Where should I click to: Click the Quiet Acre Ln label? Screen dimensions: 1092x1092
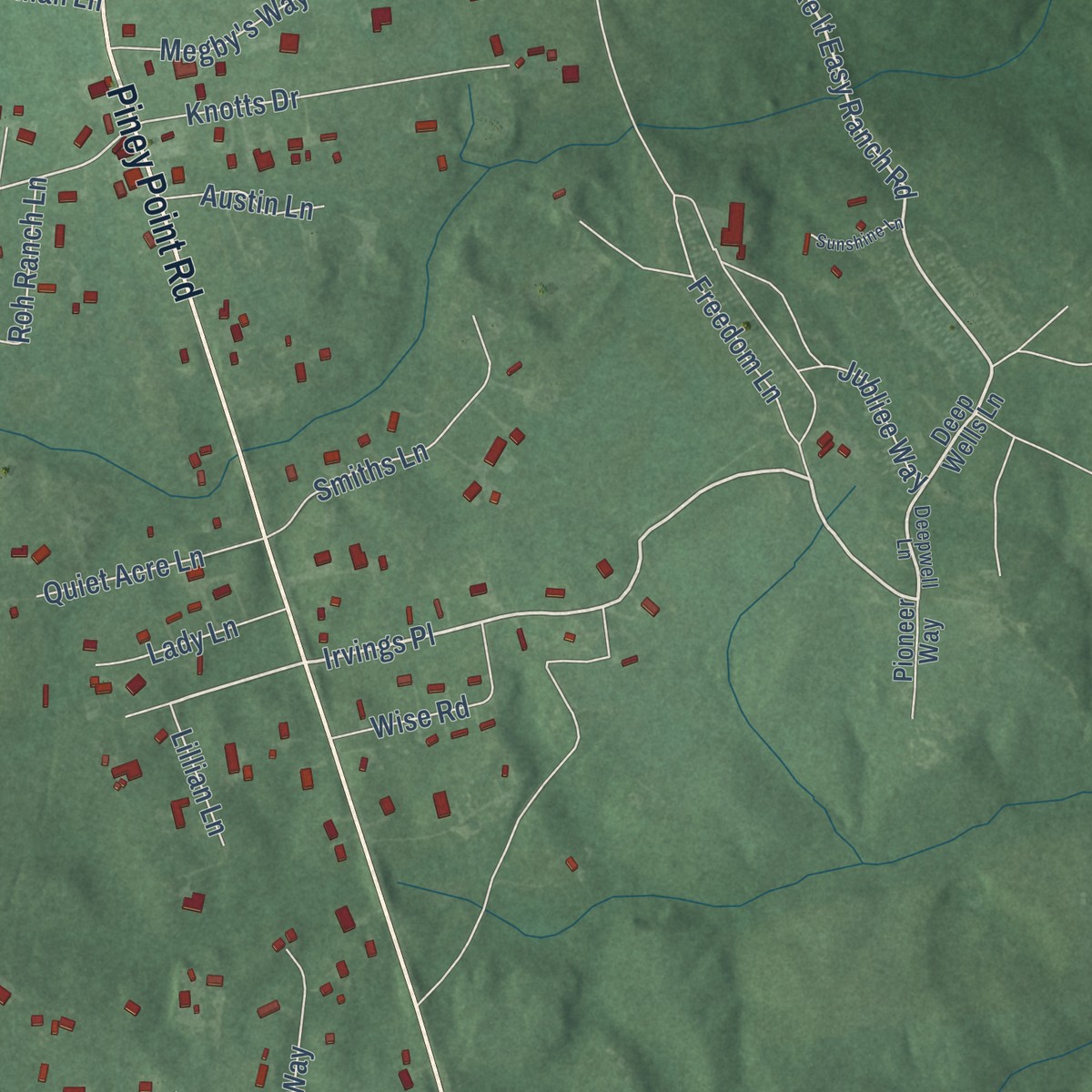[125, 577]
